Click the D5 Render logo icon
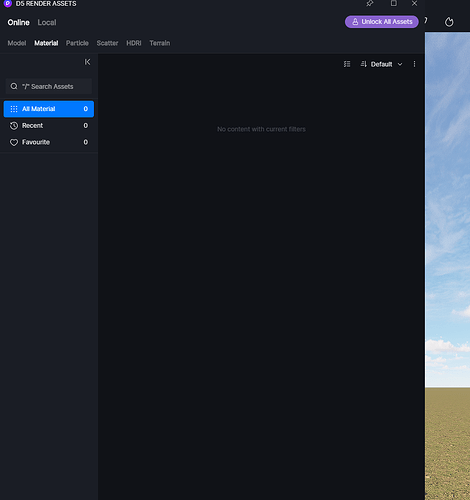 [8, 3]
